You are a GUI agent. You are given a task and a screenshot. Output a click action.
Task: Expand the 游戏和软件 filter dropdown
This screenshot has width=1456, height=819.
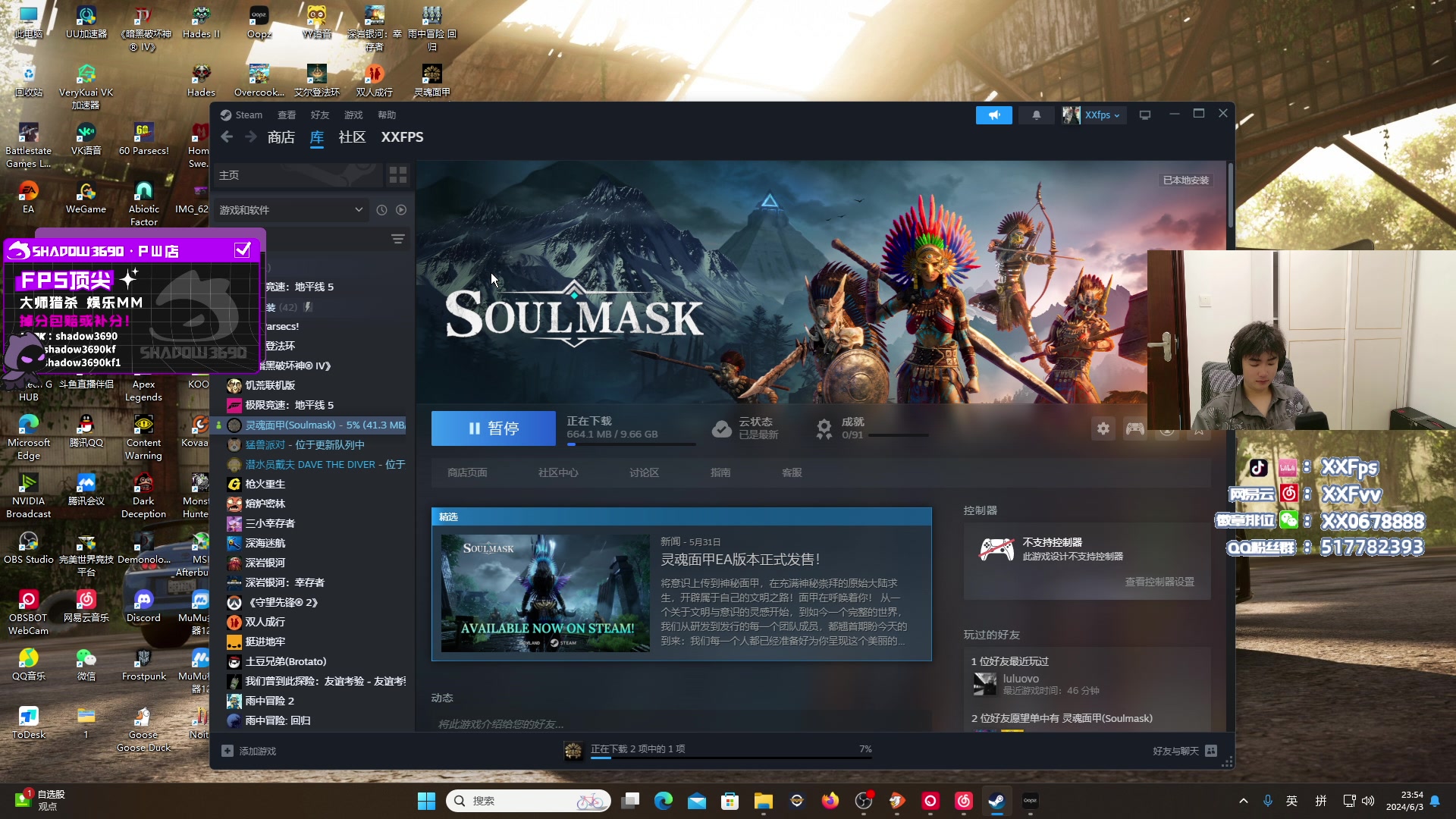[x=291, y=210]
